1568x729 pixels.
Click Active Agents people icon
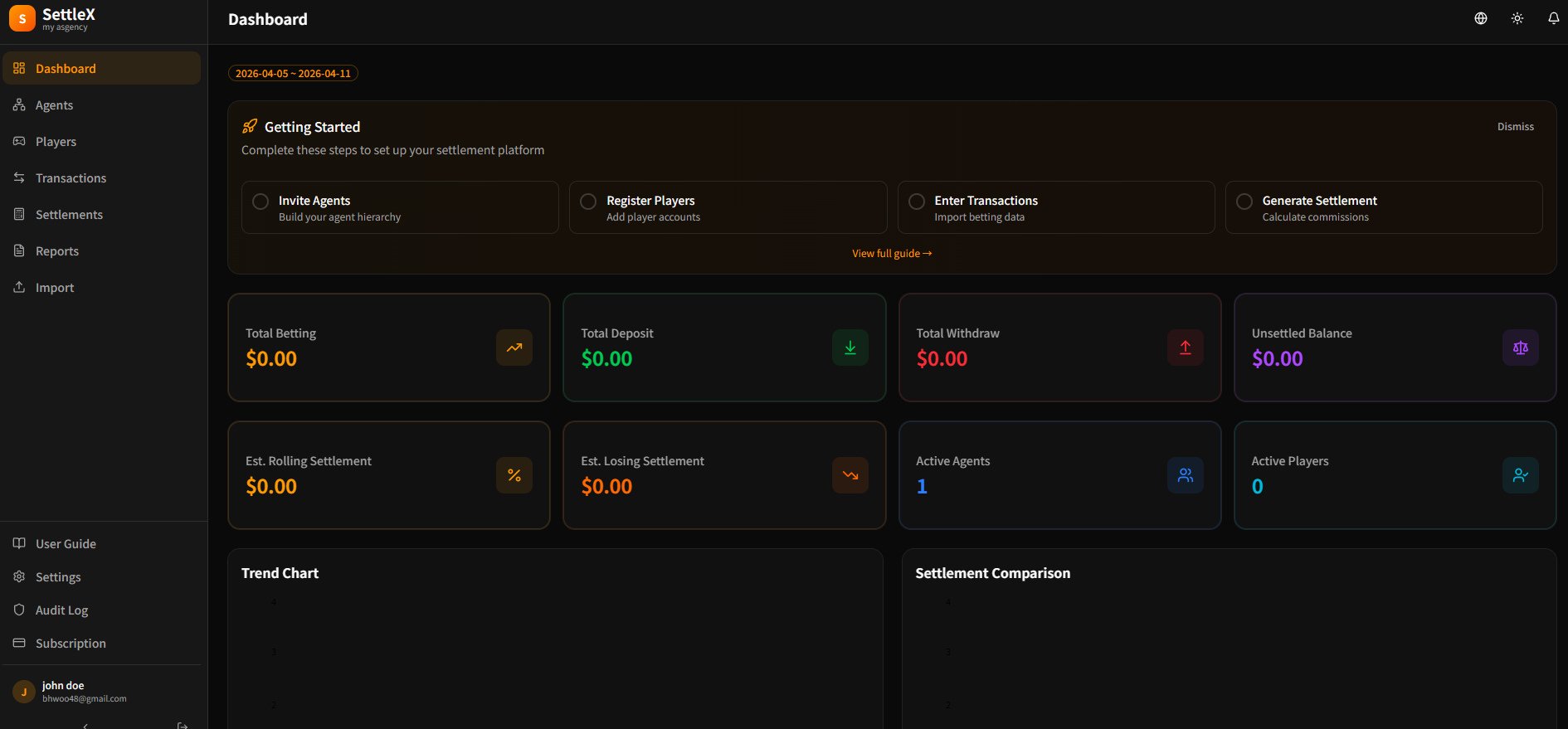pyautogui.click(x=1185, y=475)
